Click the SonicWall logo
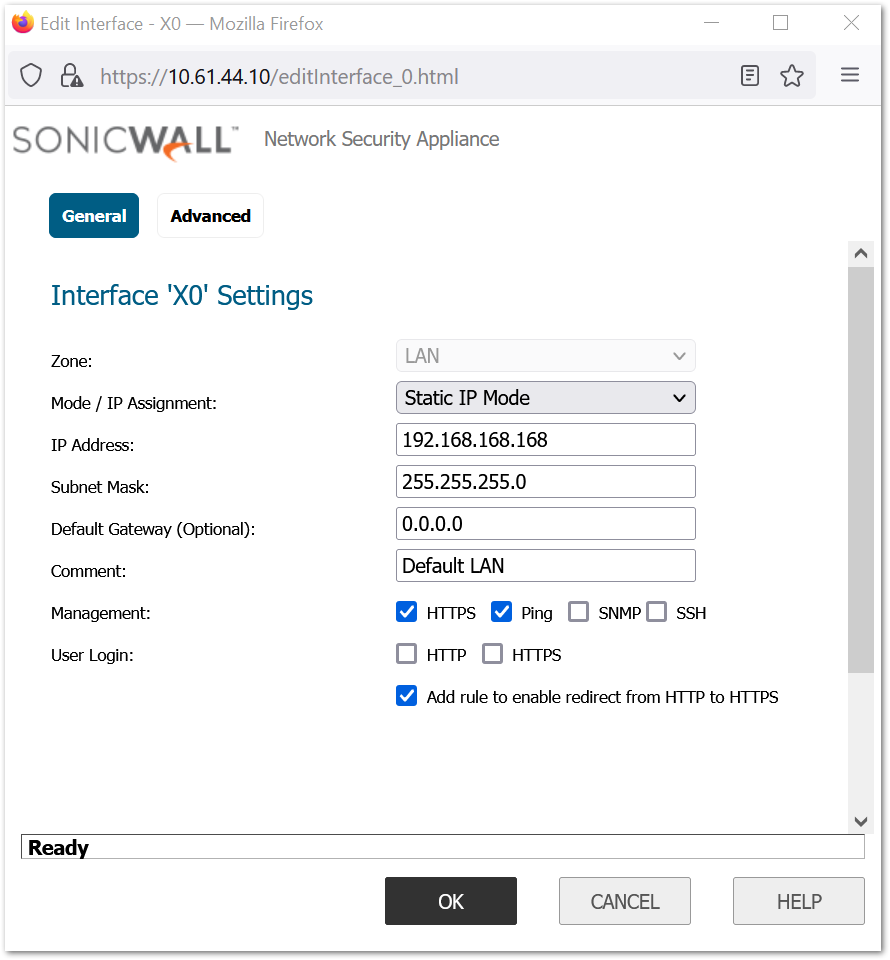890x960 pixels. [x=125, y=142]
